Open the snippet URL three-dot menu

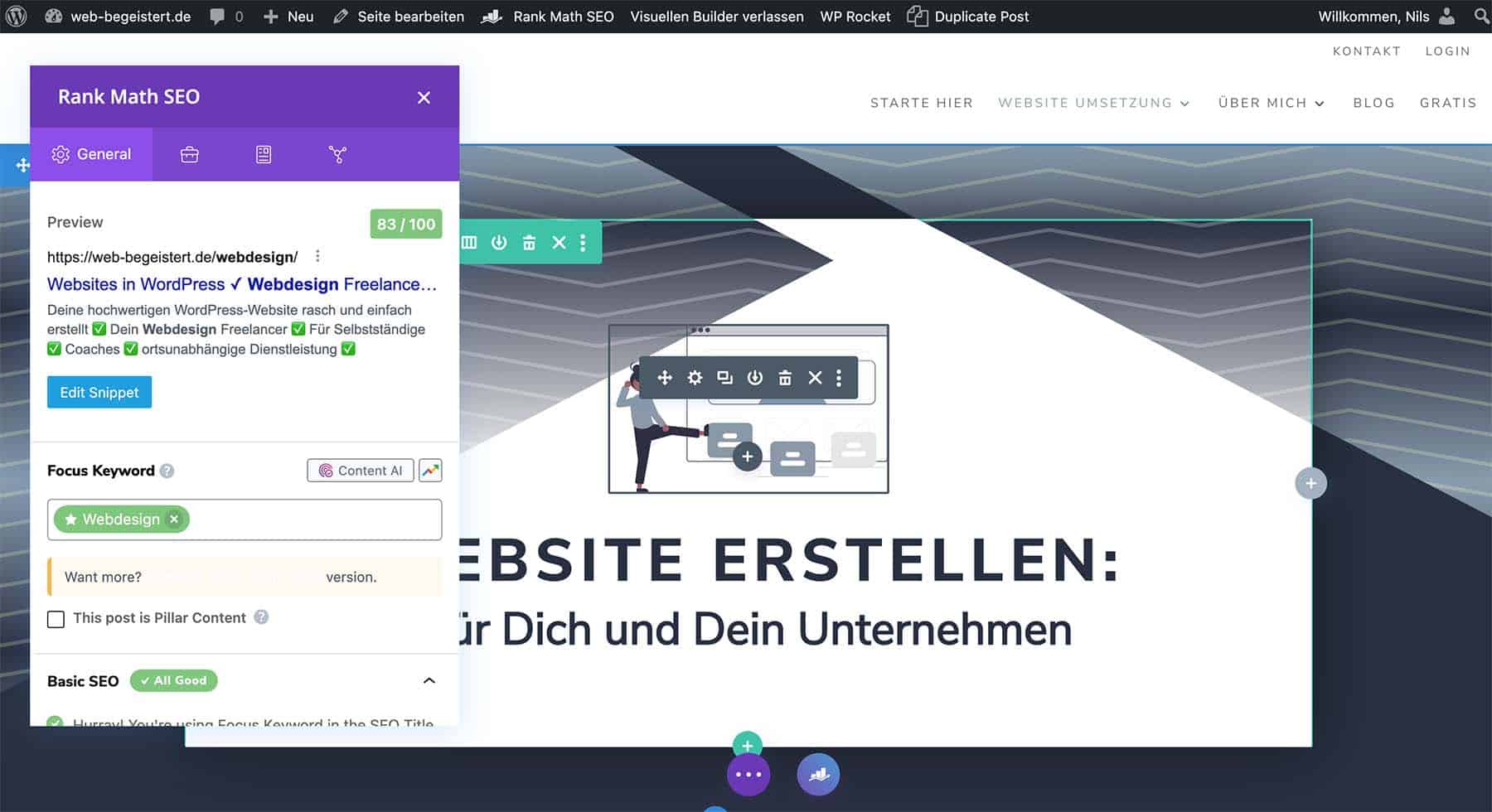[x=317, y=256]
